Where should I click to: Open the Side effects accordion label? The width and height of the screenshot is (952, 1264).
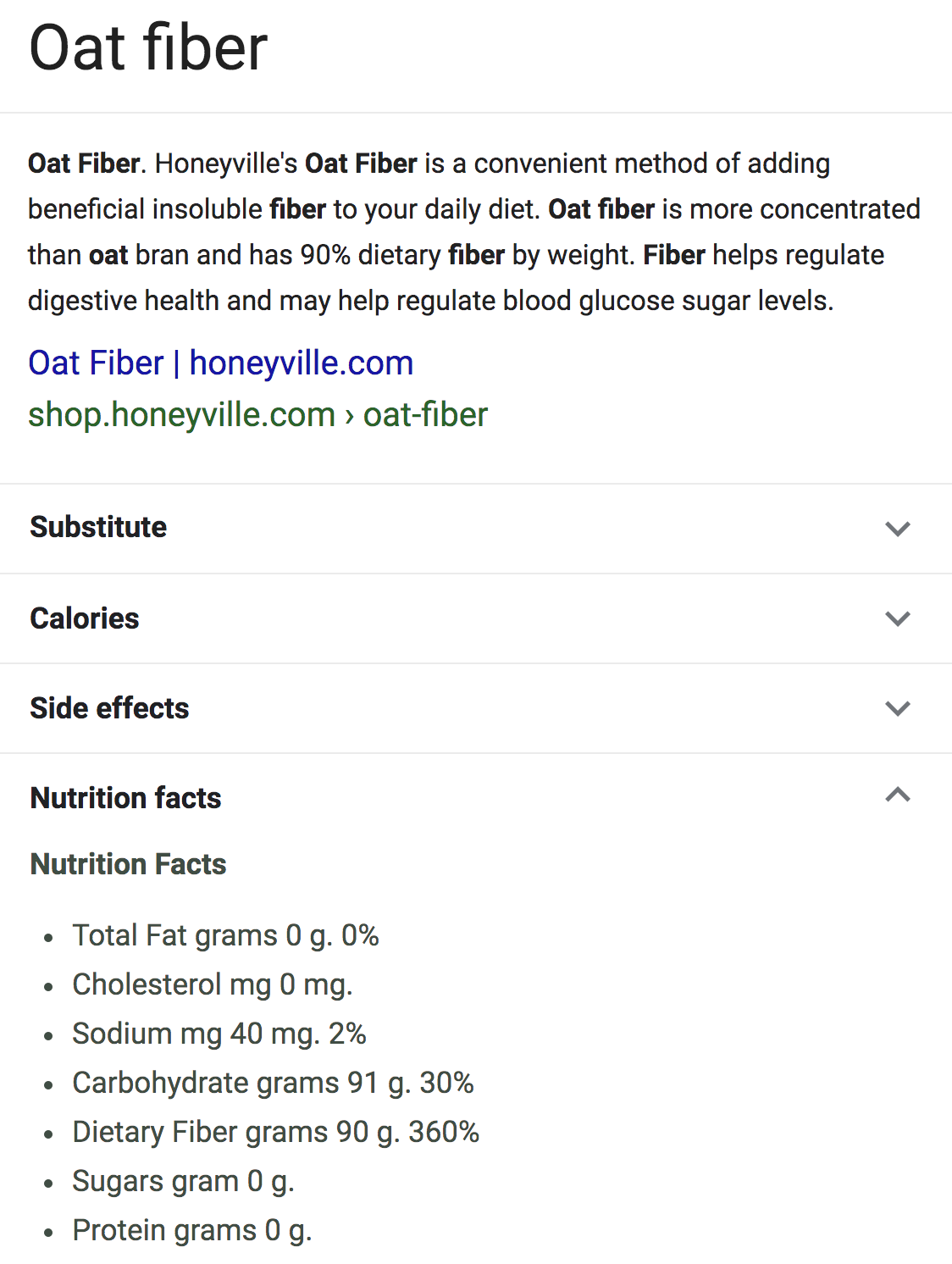[x=109, y=708]
